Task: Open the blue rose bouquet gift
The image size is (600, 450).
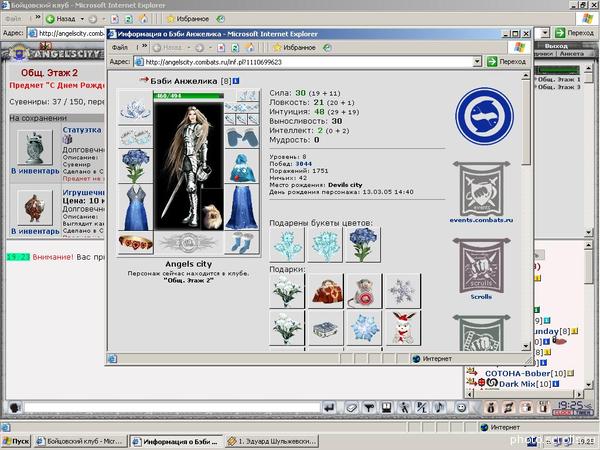Action: click(x=363, y=245)
